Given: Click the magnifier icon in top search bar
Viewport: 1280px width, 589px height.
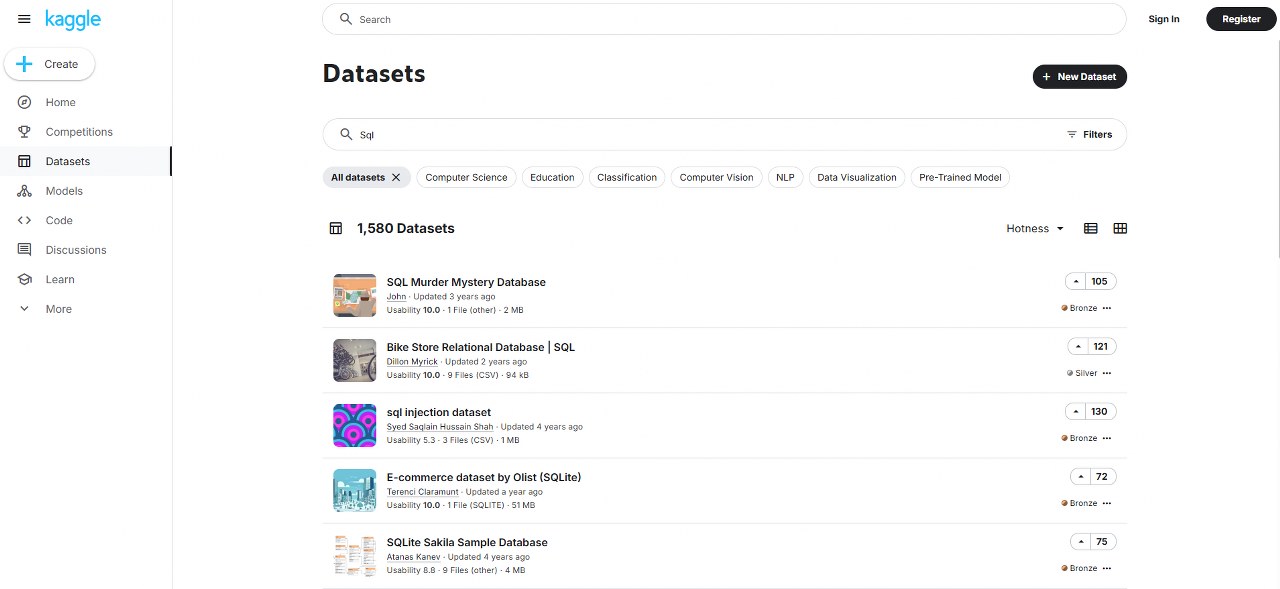Looking at the screenshot, I should point(346,19).
